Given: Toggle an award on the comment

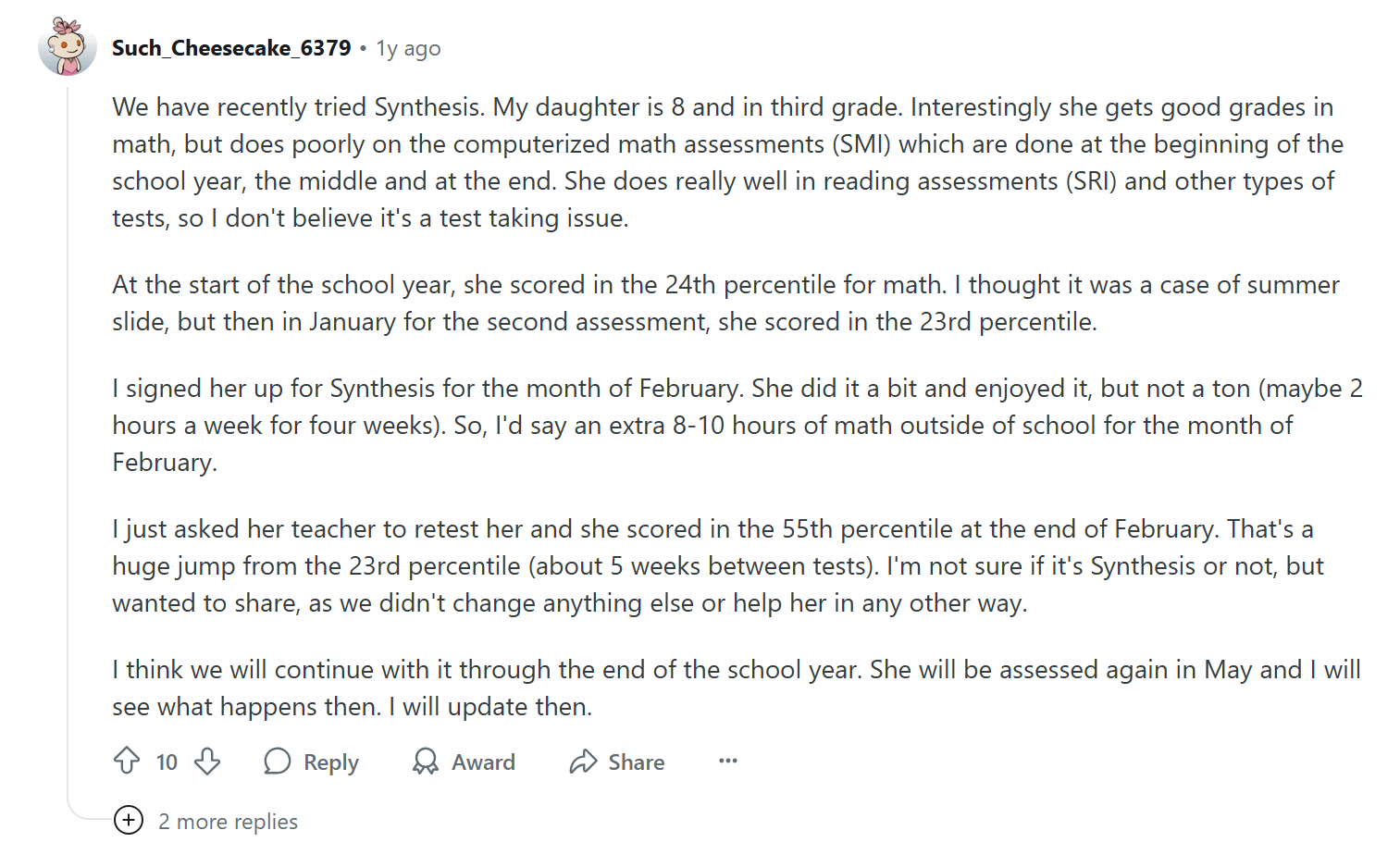Looking at the screenshot, I should 465,761.
